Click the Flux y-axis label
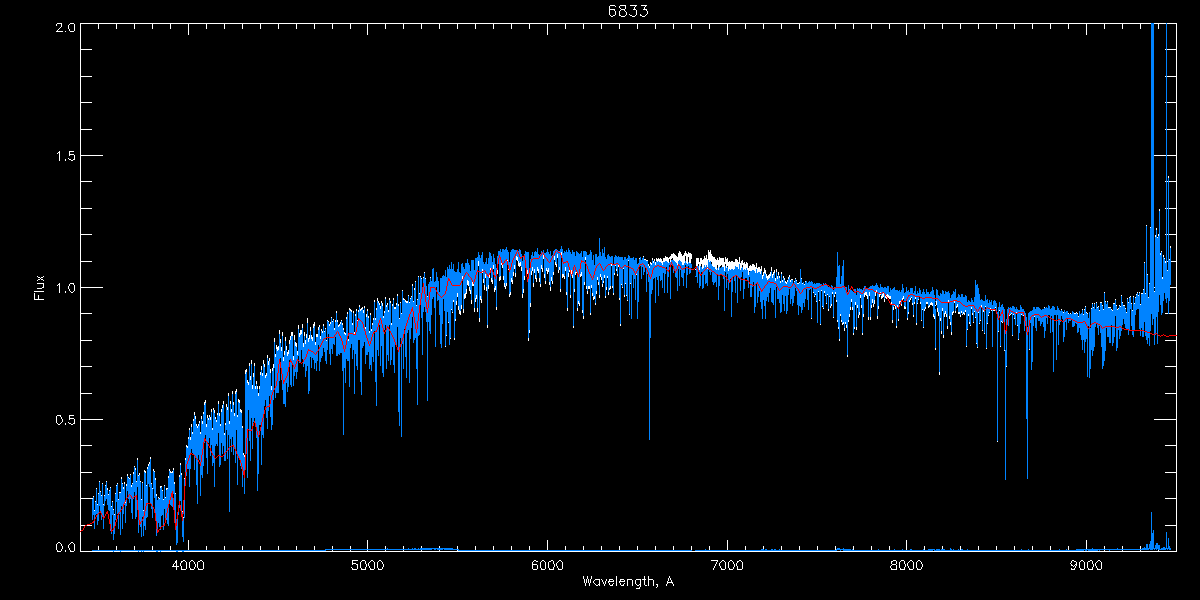1200x600 pixels. tap(40, 288)
